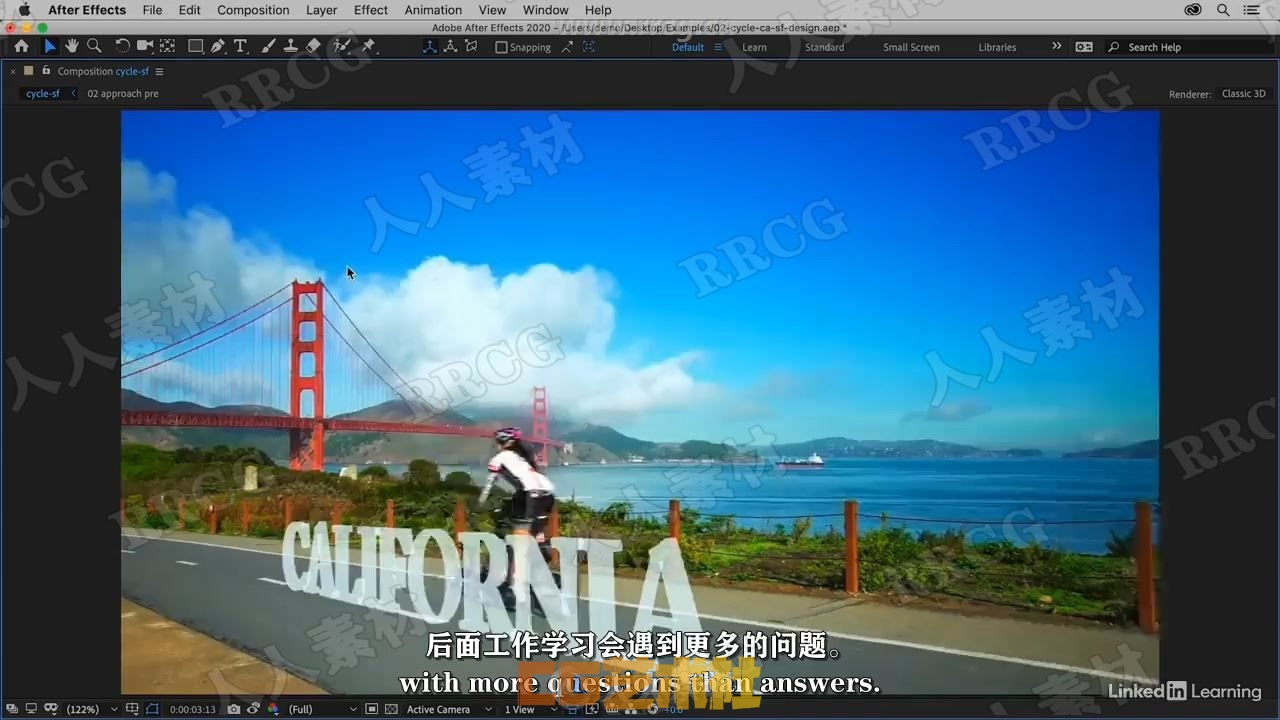Select the Roto Brush tool
The height and width of the screenshot is (720, 1280).
342,46
